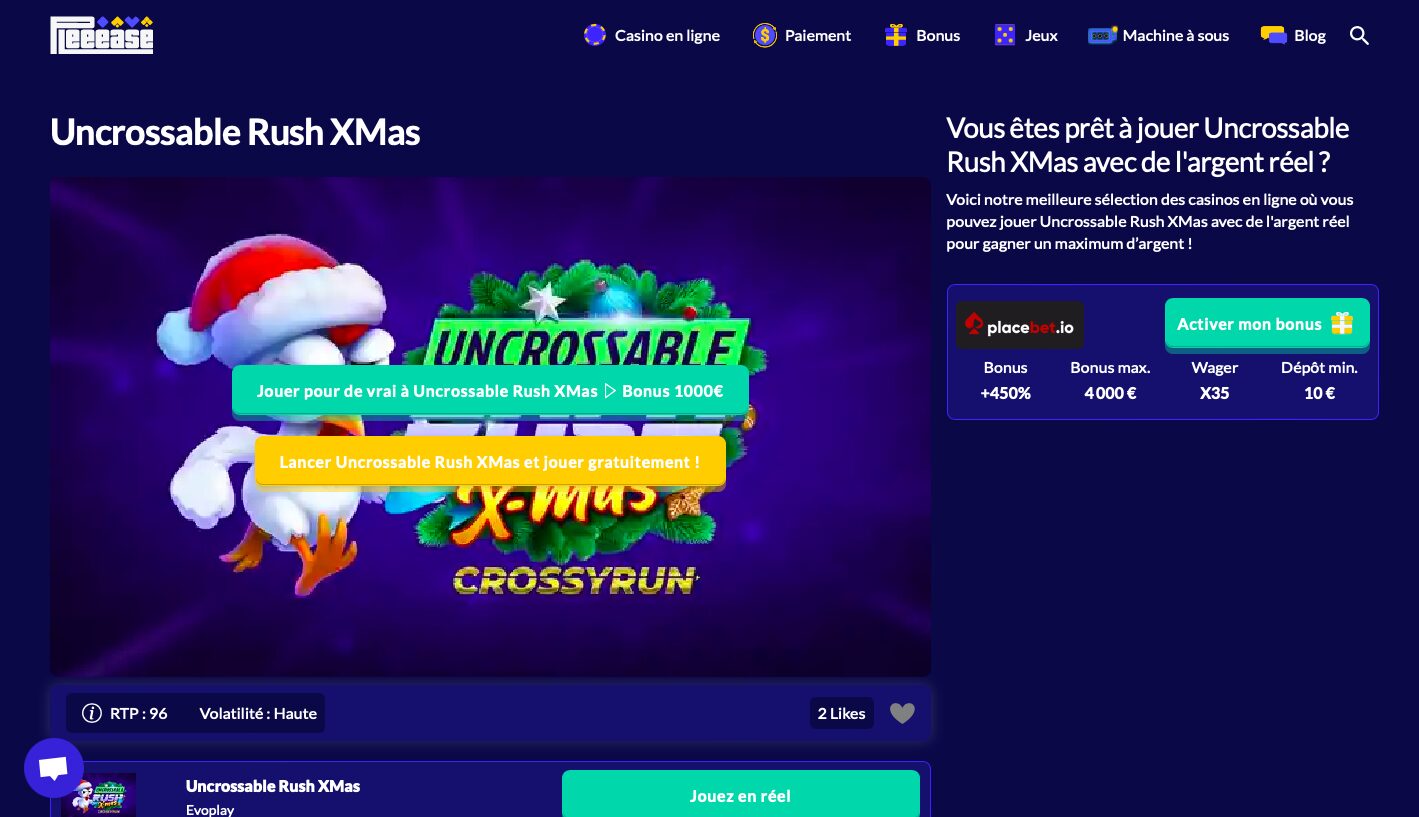Click the Pleeease site logo
The image size is (1419, 817).
click(102, 35)
